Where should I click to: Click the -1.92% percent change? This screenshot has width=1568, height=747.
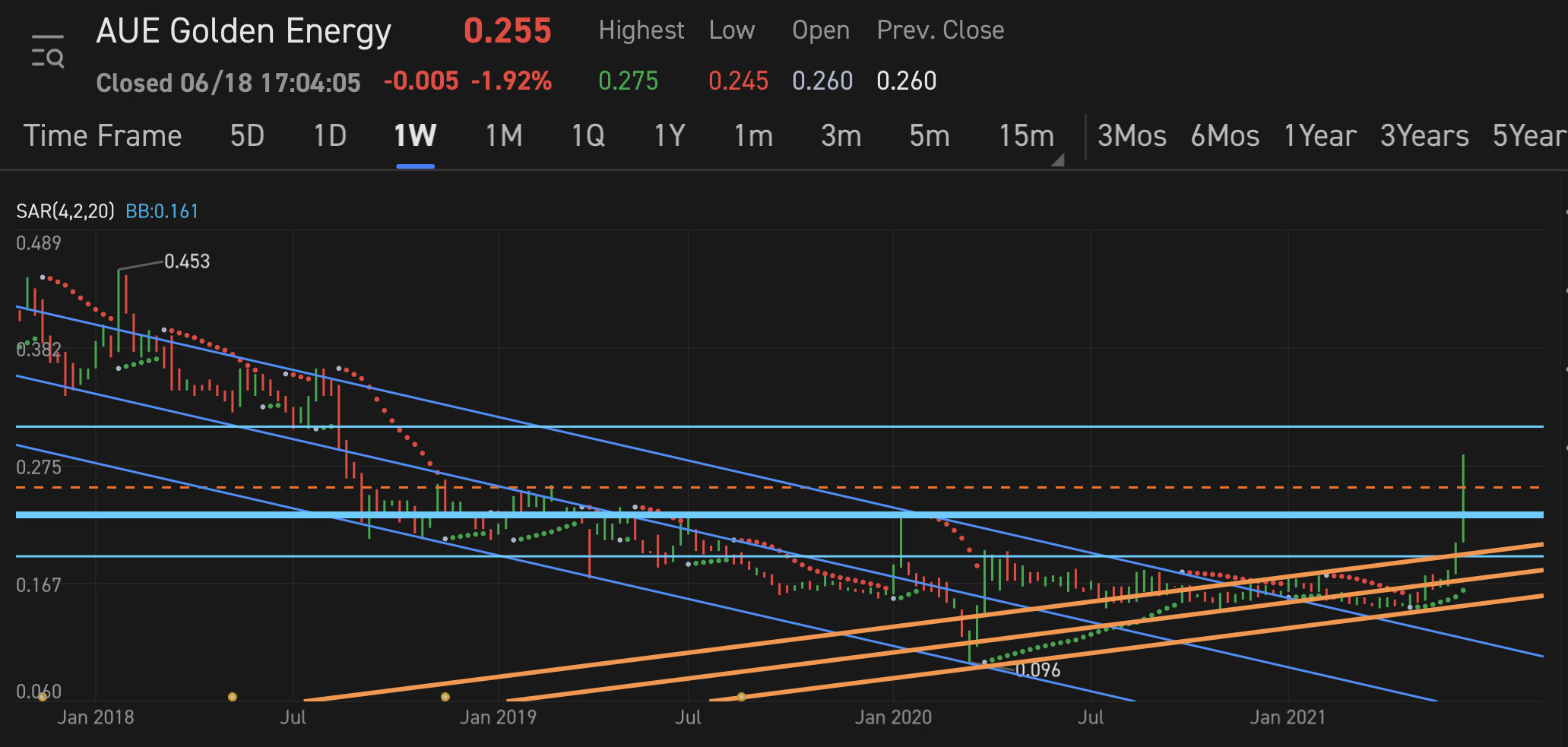[512, 81]
